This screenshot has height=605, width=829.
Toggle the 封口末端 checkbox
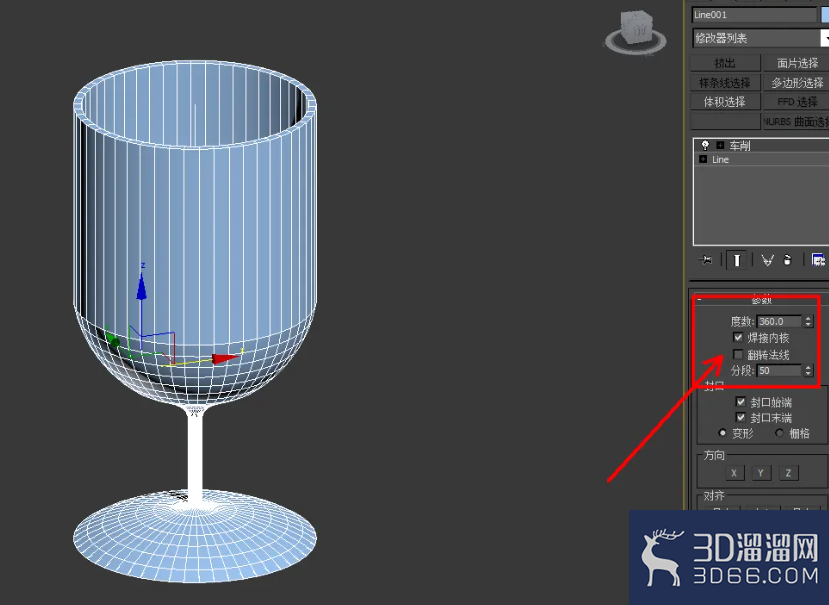click(741, 417)
